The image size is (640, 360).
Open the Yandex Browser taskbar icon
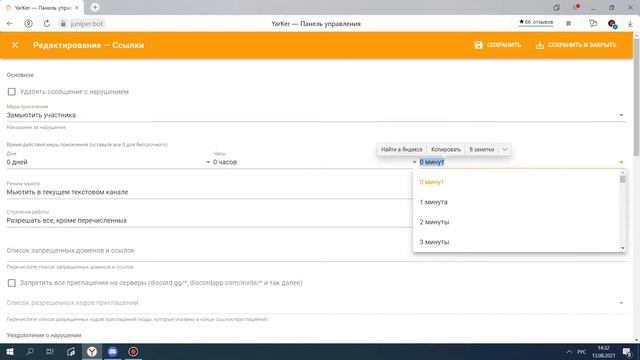92,352
